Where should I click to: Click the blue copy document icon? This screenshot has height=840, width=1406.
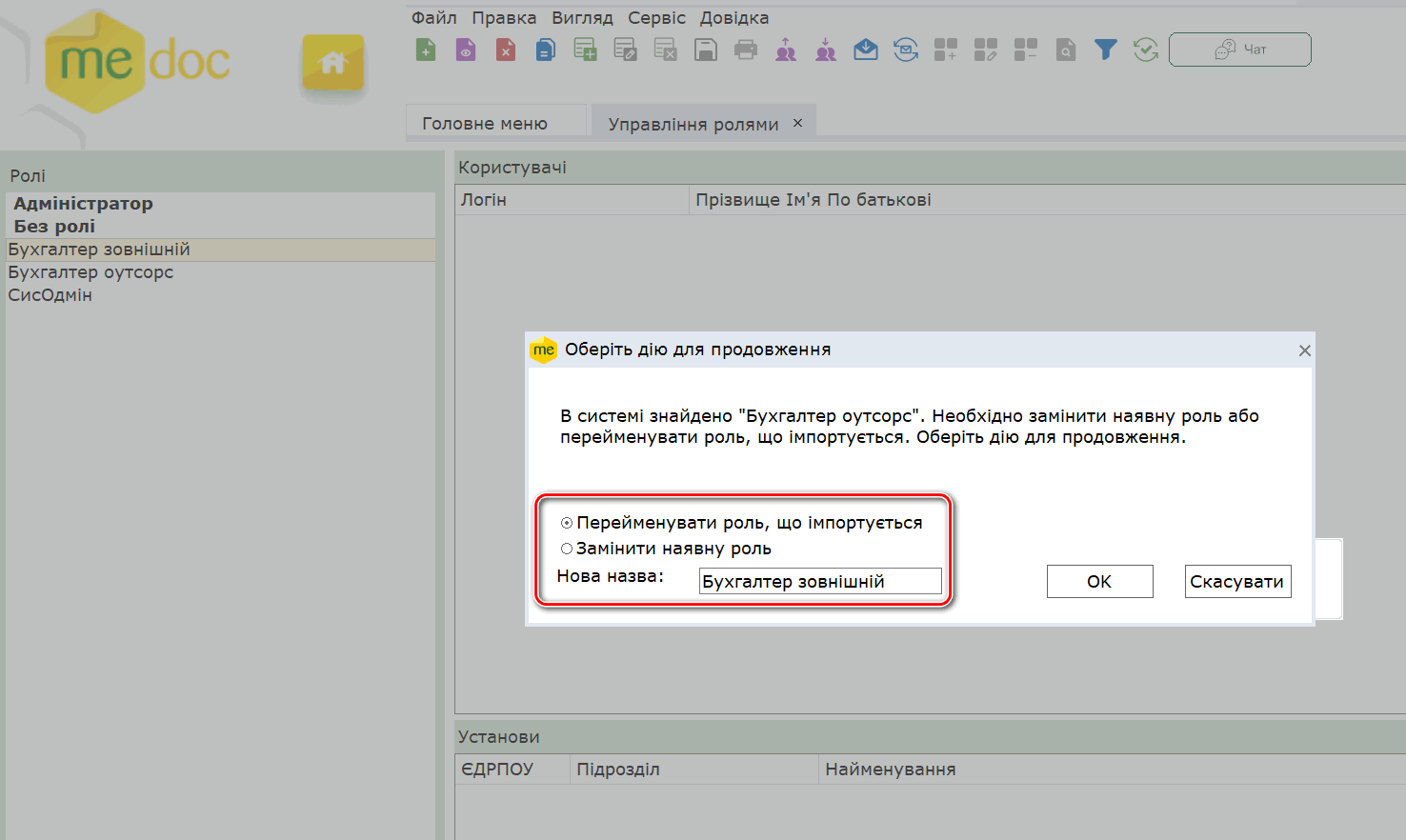point(546,50)
